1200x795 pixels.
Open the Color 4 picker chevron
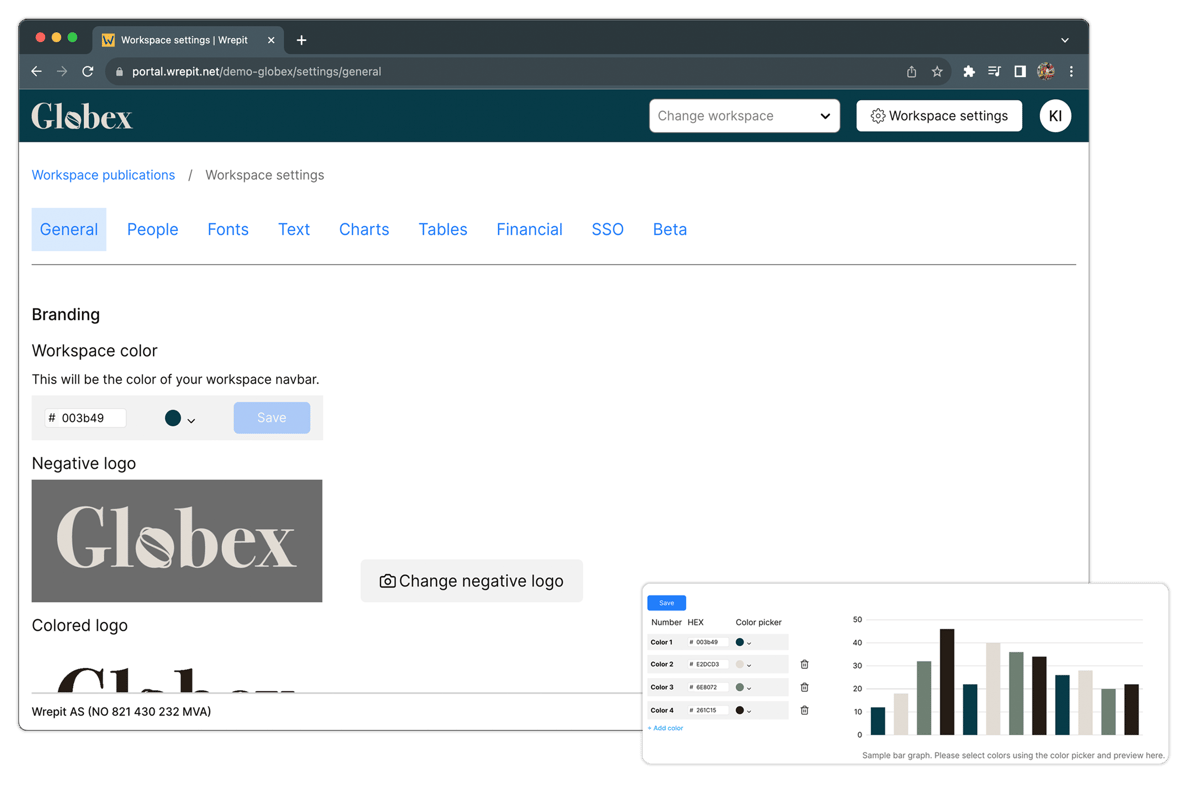(x=749, y=711)
